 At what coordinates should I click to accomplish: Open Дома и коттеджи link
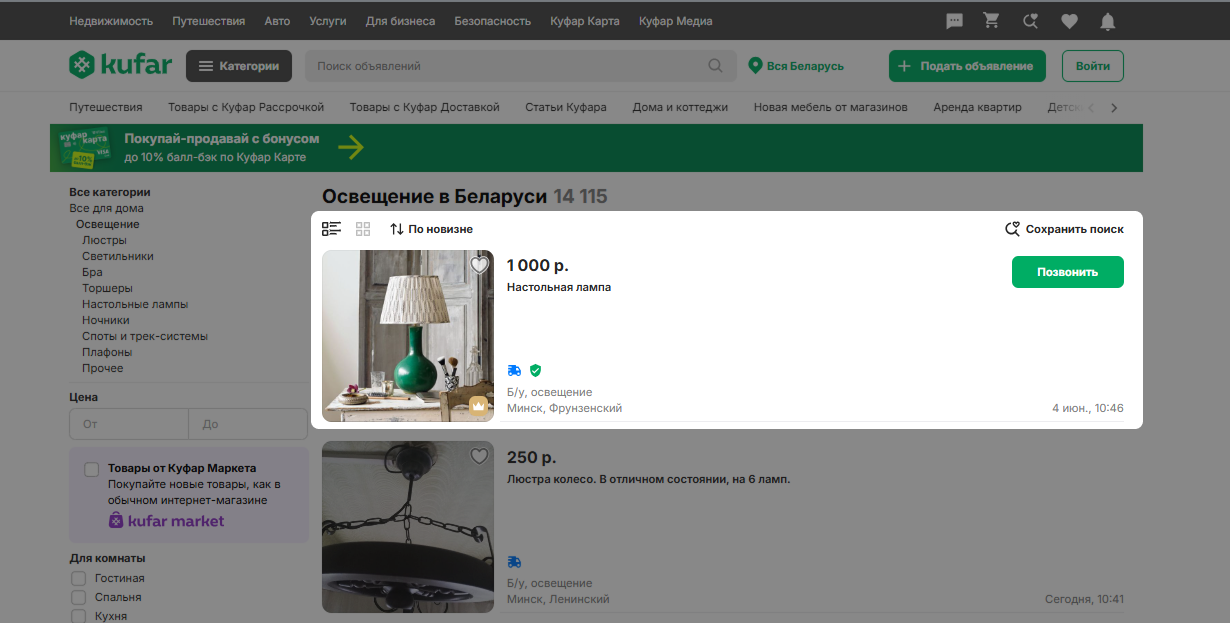pyautogui.click(x=680, y=107)
